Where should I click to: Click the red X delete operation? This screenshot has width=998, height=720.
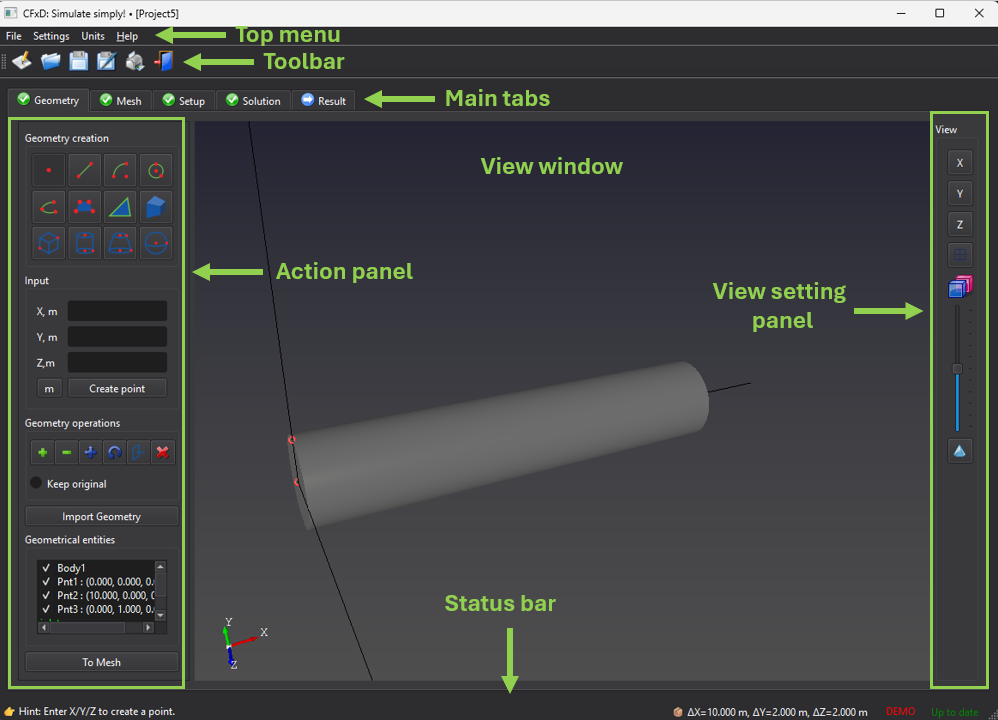click(x=162, y=453)
